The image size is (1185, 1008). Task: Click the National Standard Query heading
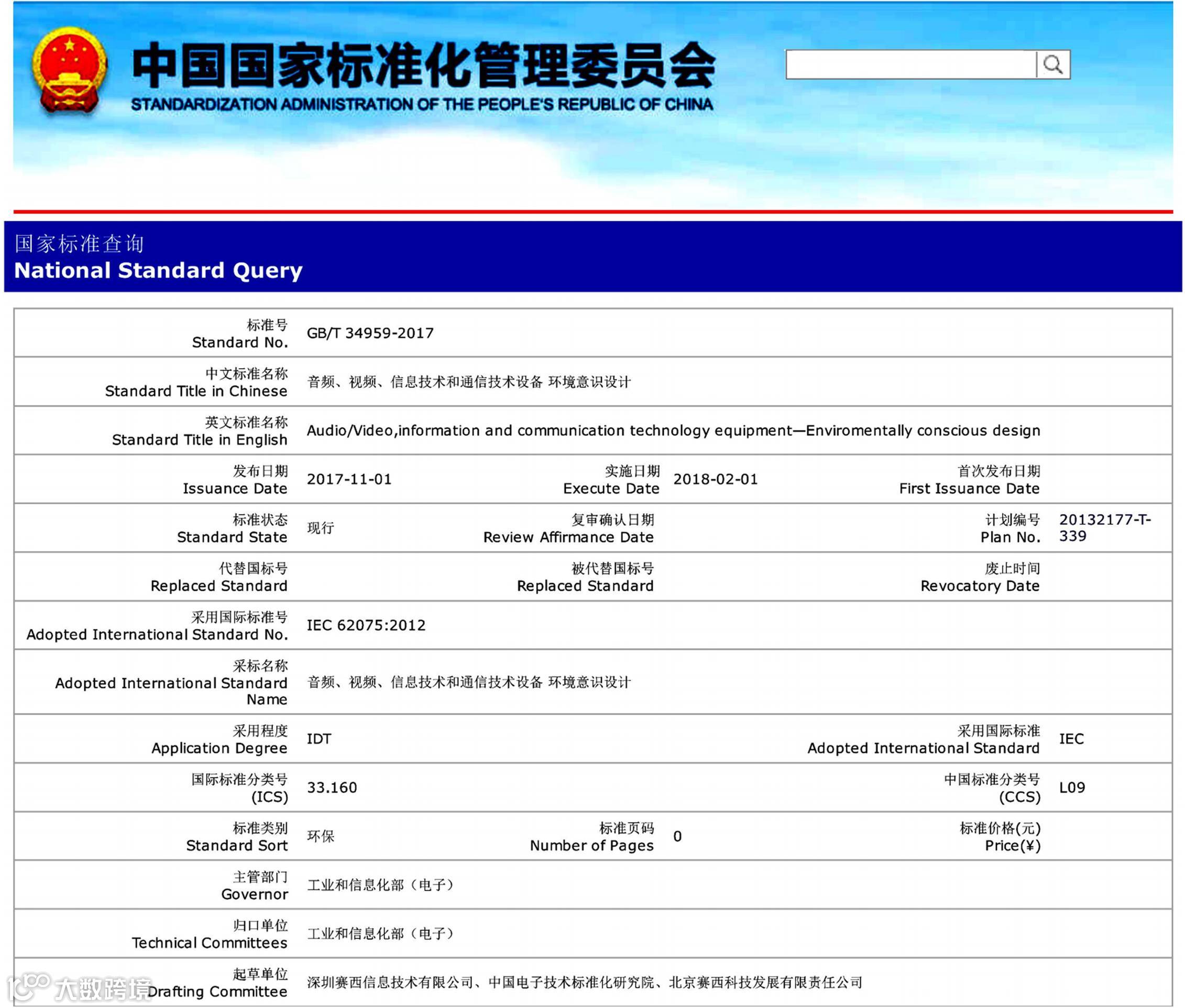point(158,270)
